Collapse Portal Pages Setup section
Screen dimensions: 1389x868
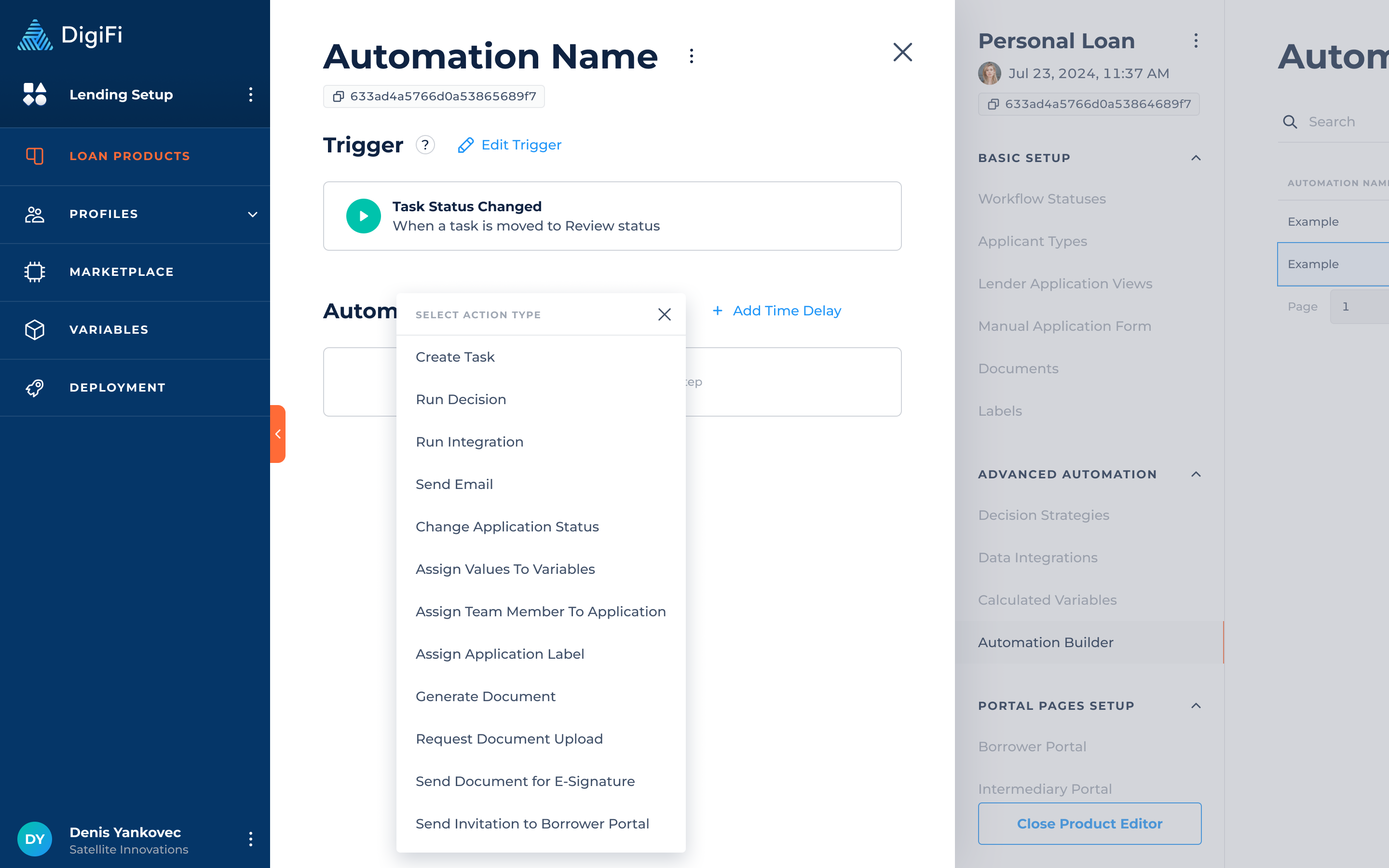point(1196,705)
